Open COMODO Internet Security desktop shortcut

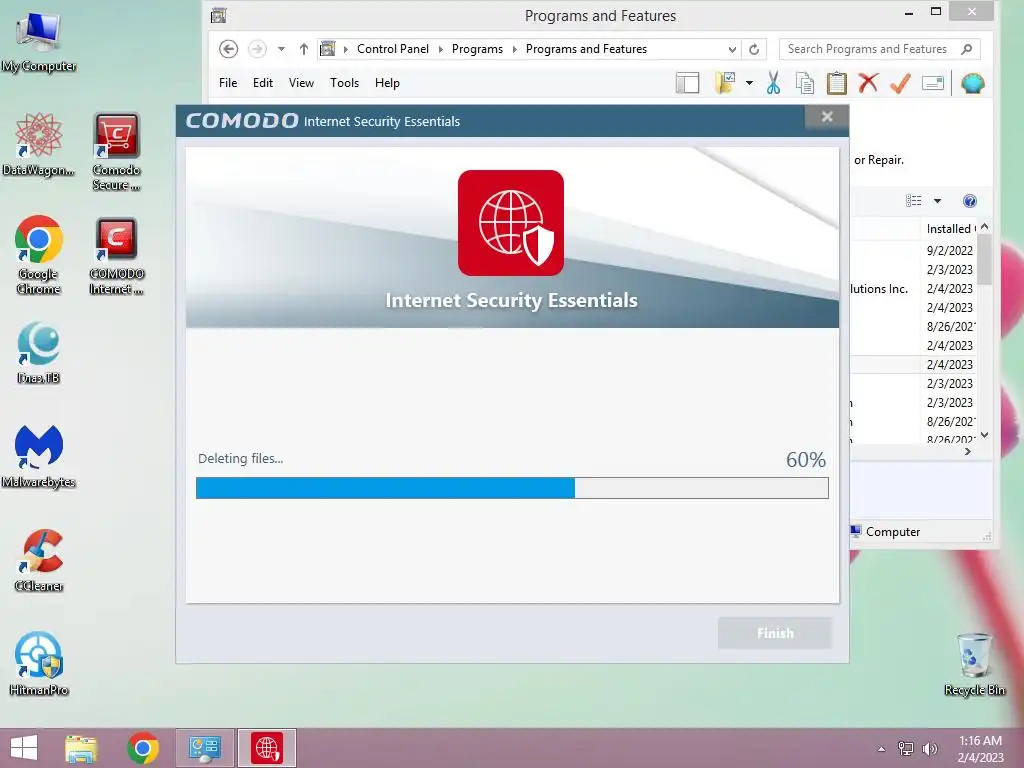click(116, 256)
